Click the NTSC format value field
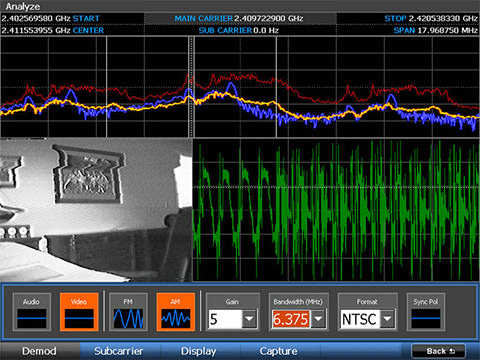The height and width of the screenshot is (360, 480). coord(360,319)
